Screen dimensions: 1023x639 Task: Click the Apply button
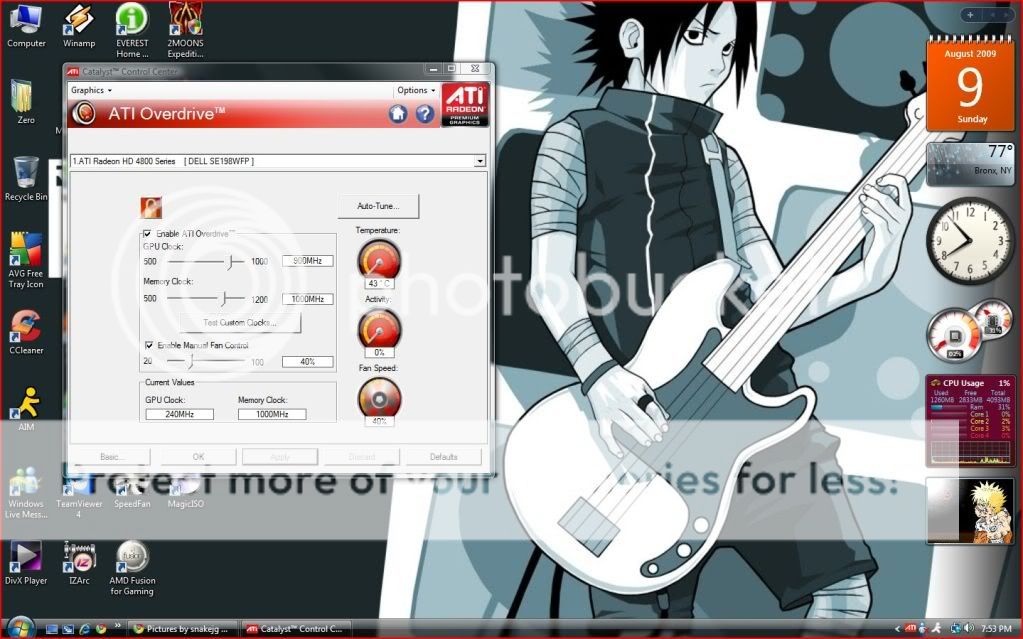click(280, 457)
